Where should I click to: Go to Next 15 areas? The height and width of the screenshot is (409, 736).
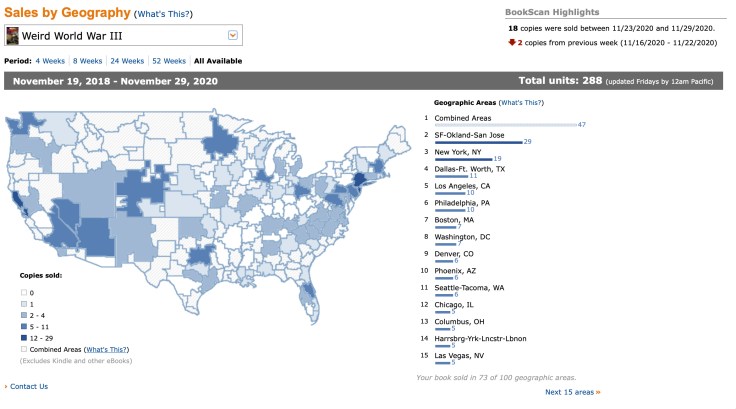(x=573, y=392)
